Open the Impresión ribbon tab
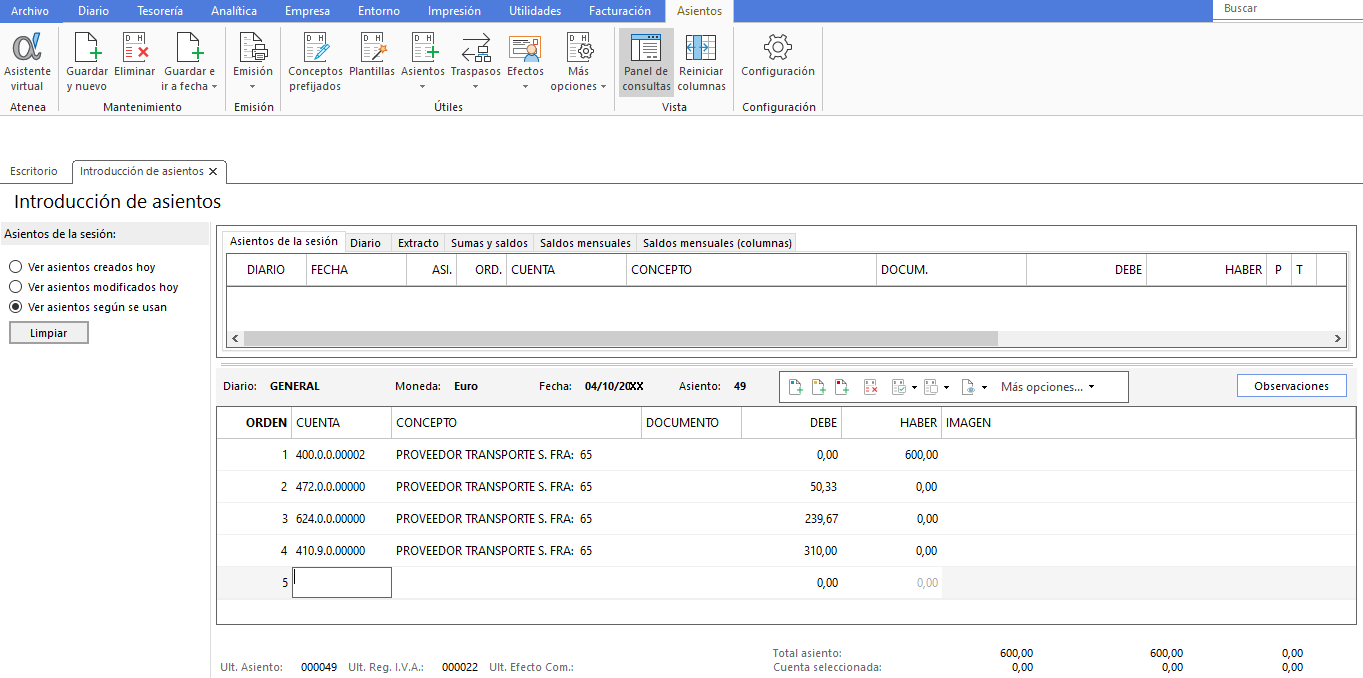The image size is (1363, 678). click(454, 11)
